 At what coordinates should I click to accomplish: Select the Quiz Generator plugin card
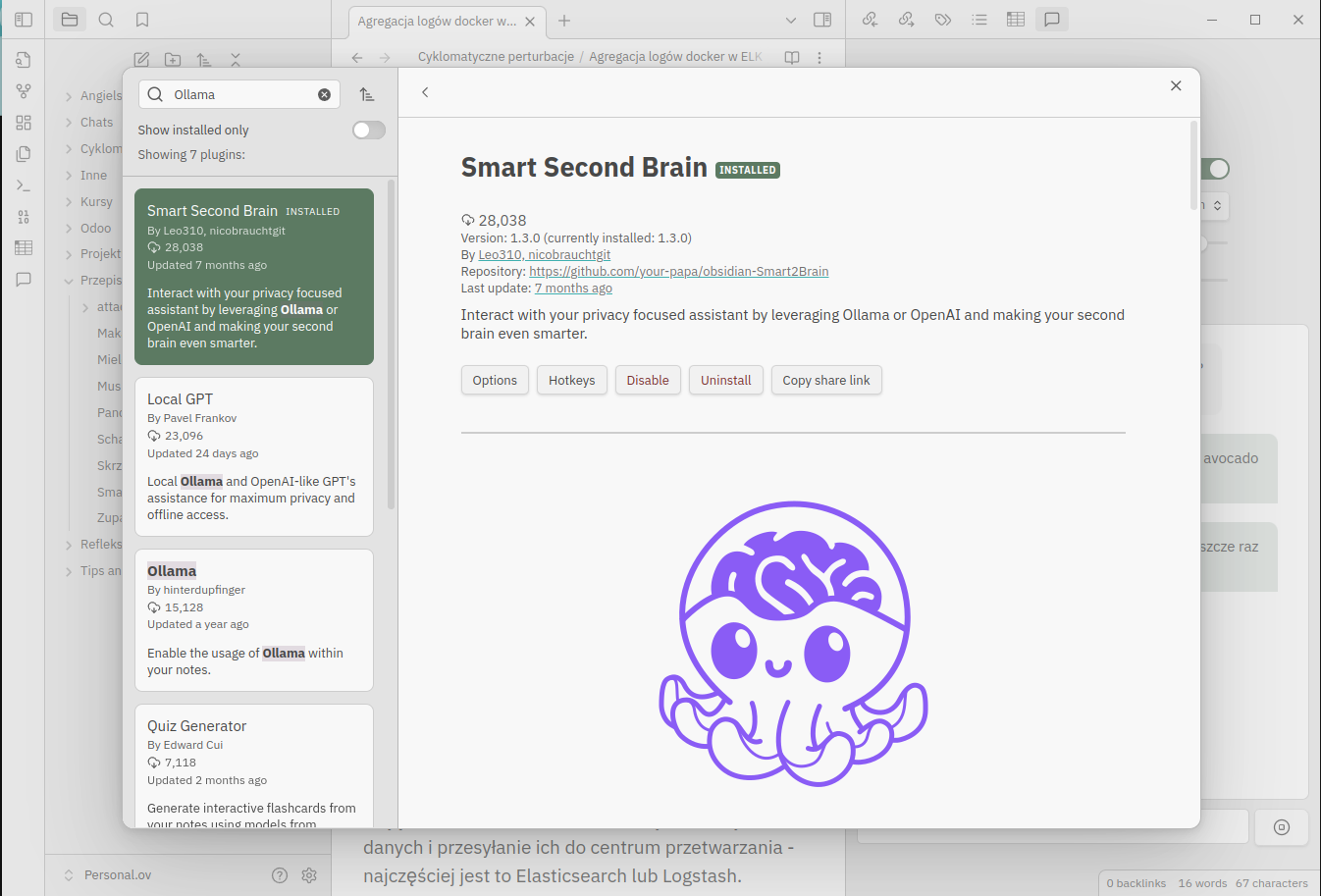(x=254, y=765)
